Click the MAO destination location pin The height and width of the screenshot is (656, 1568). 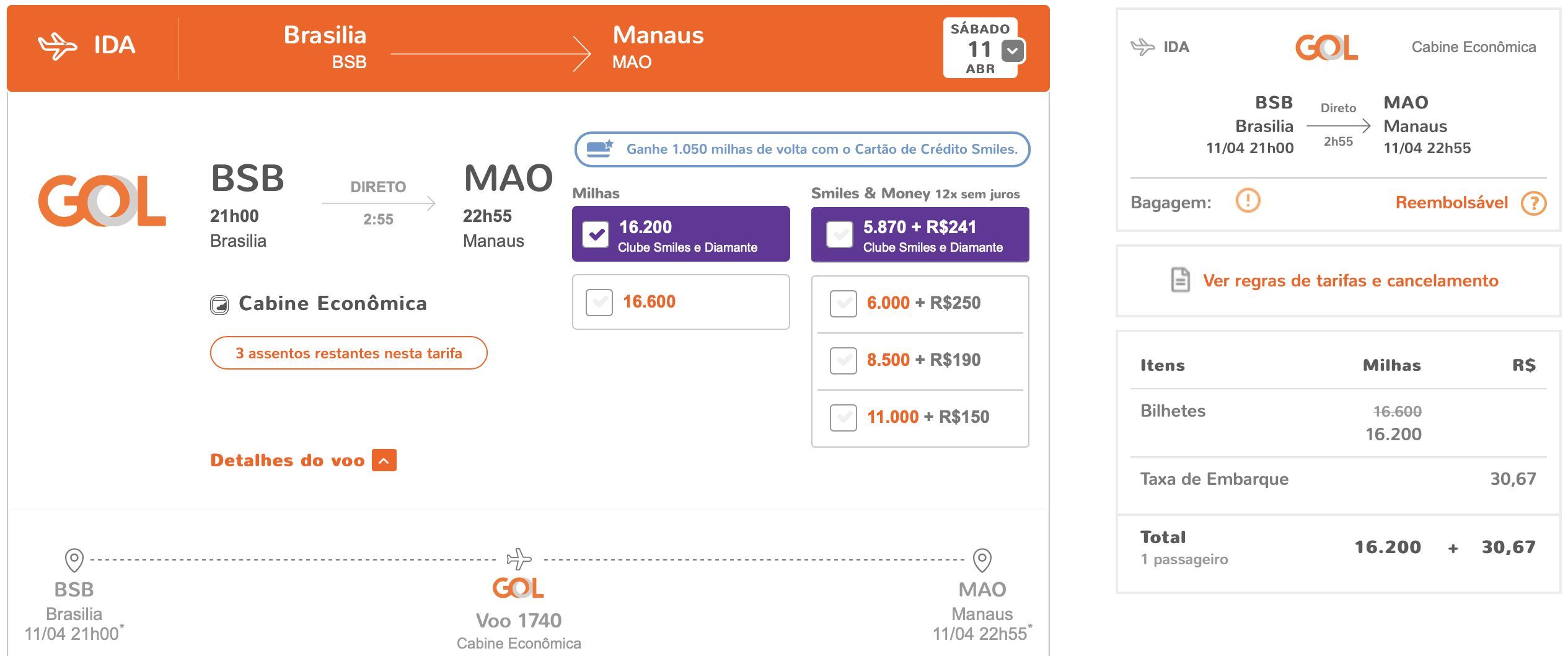click(x=982, y=560)
